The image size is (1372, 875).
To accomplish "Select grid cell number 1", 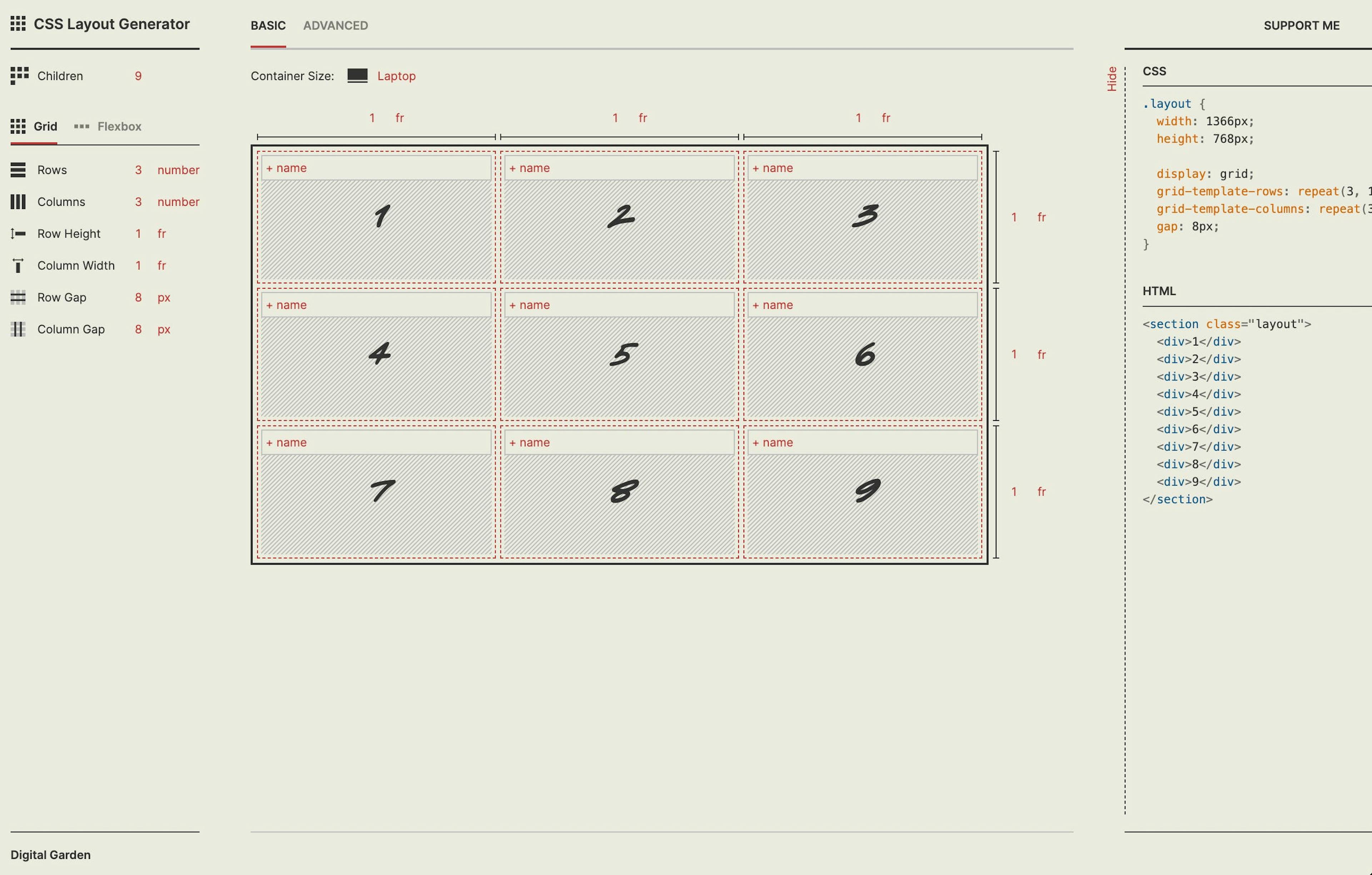I will 376,217.
